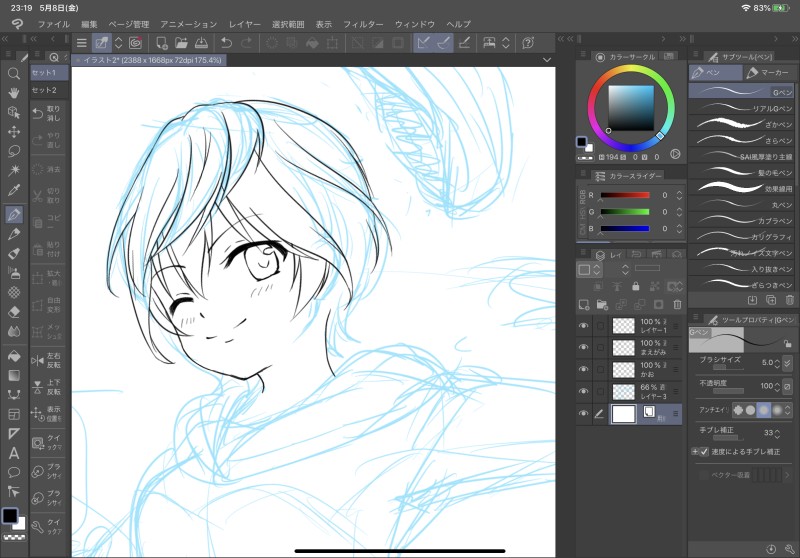
Task: Undo using the command bar arrow
Action: (x=227, y=43)
